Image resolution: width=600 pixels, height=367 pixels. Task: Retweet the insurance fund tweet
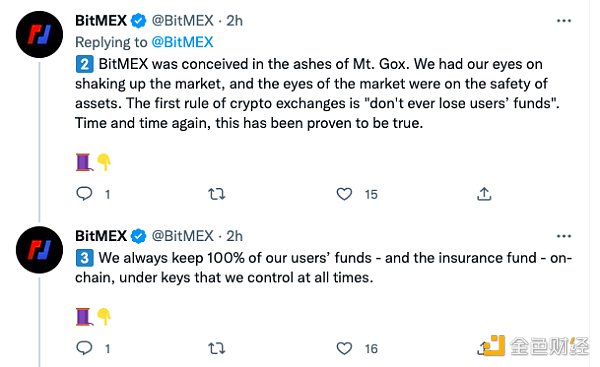pos(217,348)
